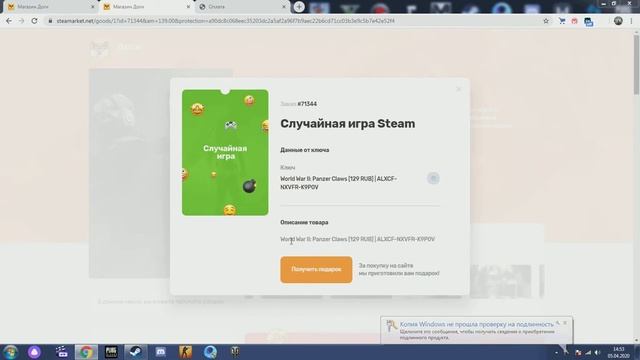The width and height of the screenshot is (640, 360).
Task: Open the blue Q application in taskbar
Action: coord(210,352)
